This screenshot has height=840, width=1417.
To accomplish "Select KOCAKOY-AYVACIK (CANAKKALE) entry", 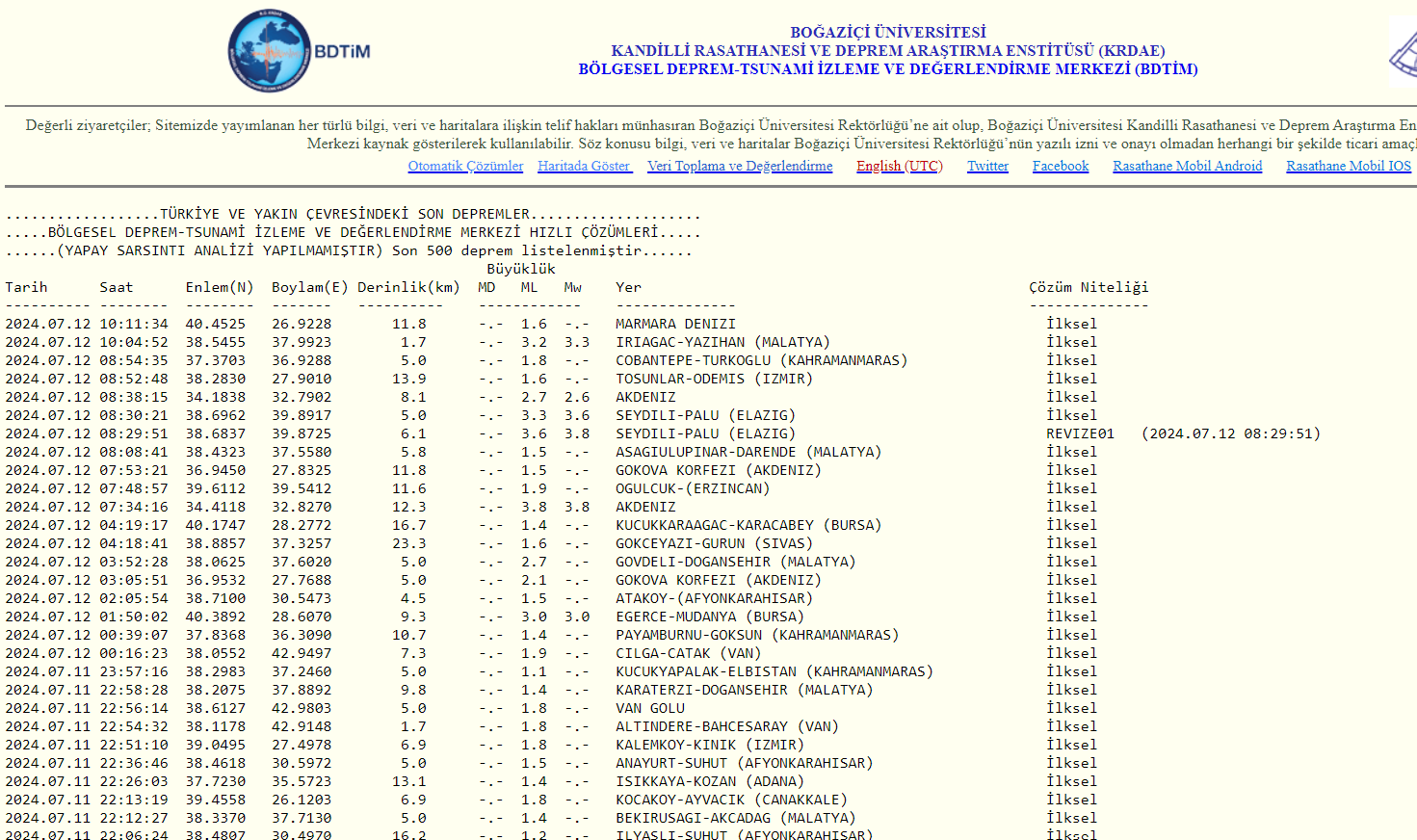I will [731, 800].
